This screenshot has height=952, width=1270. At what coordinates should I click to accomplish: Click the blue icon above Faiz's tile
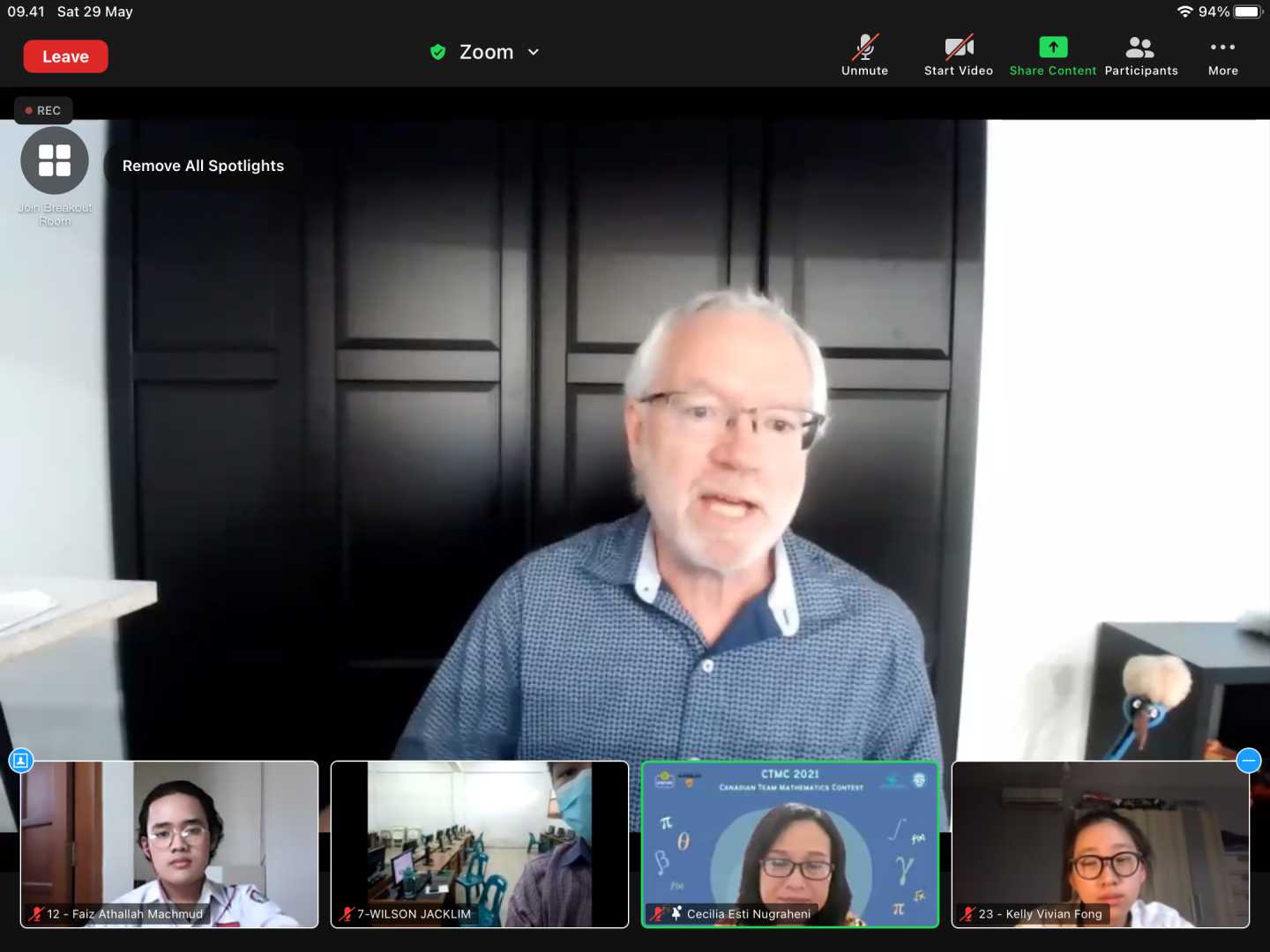click(21, 760)
